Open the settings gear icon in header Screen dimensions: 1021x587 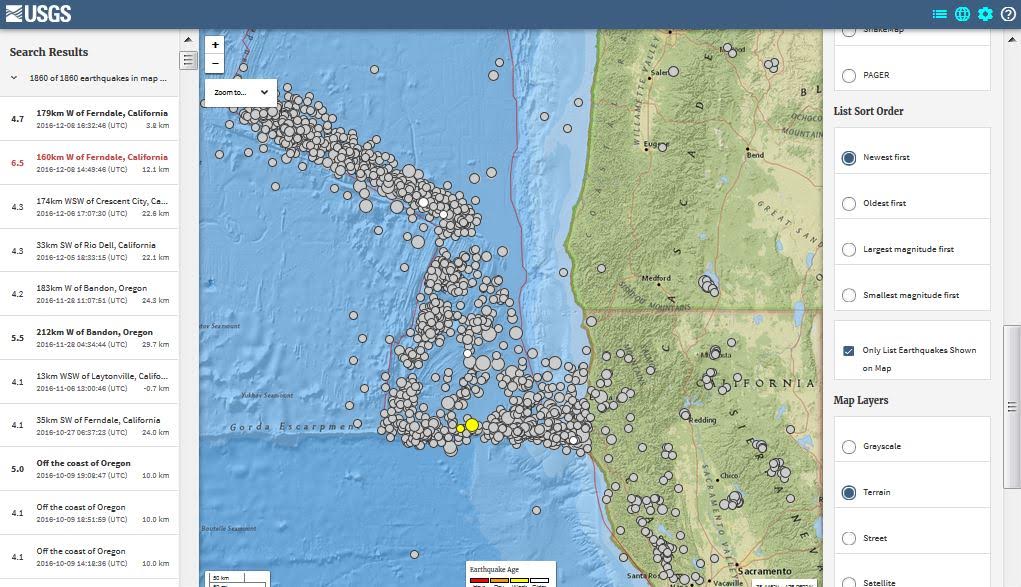[x=985, y=14]
